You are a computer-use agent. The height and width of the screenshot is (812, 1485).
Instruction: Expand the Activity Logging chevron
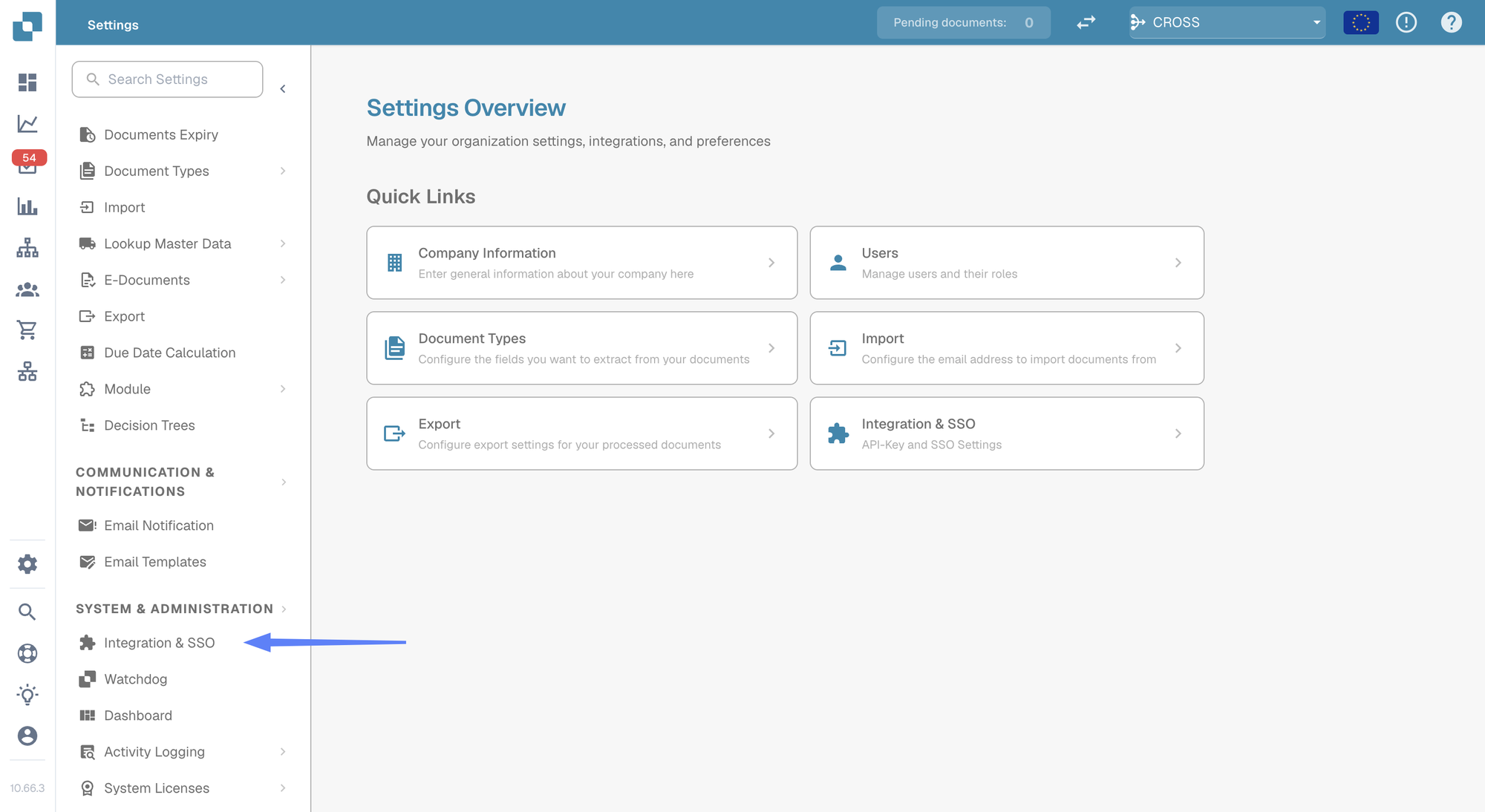pos(283,753)
